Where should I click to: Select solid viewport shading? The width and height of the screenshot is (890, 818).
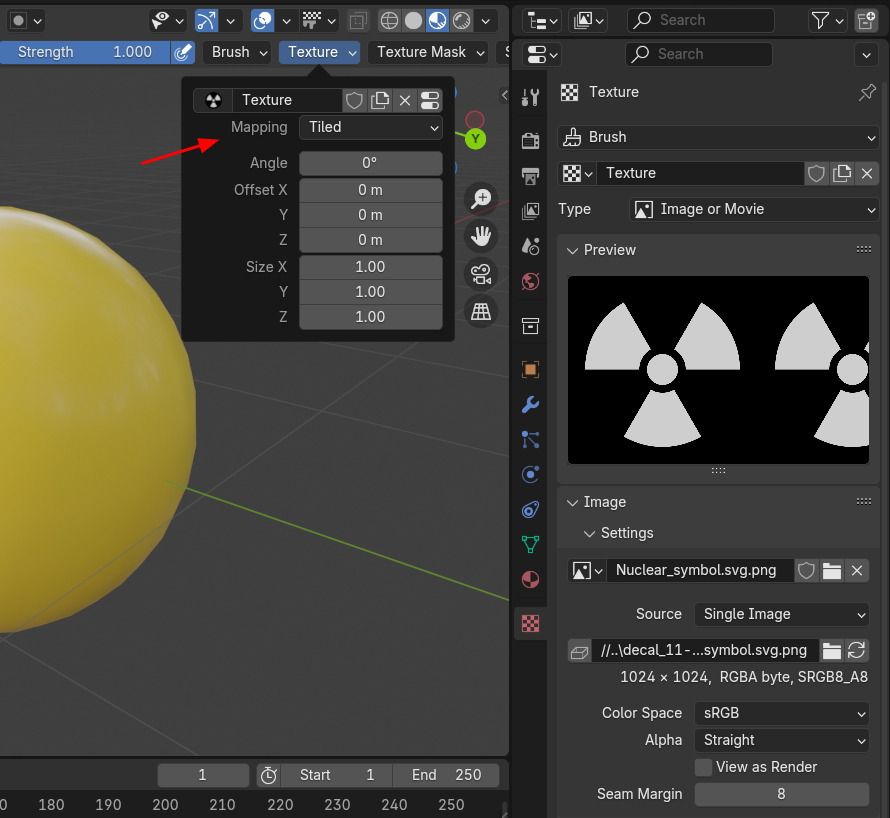[x=413, y=21]
